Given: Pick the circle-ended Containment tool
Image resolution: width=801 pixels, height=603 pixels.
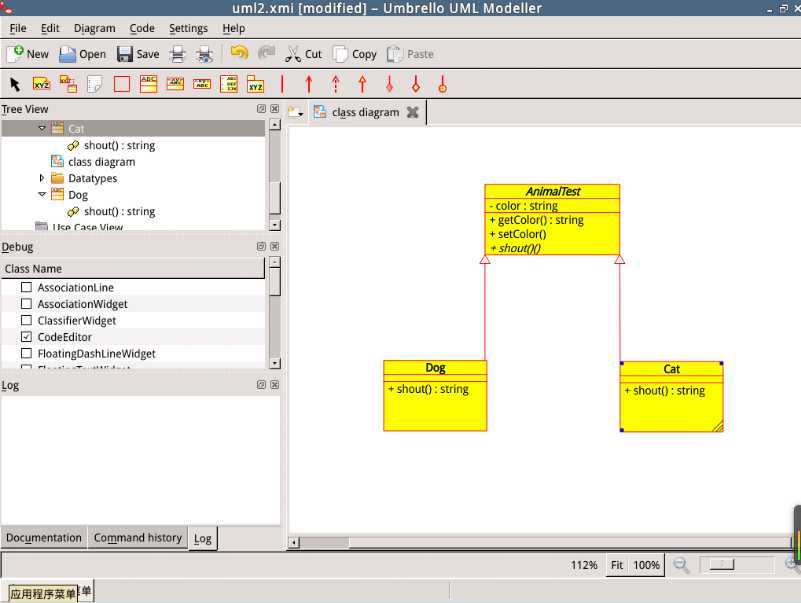Looking at the screenshot, I should pos(442,84).
